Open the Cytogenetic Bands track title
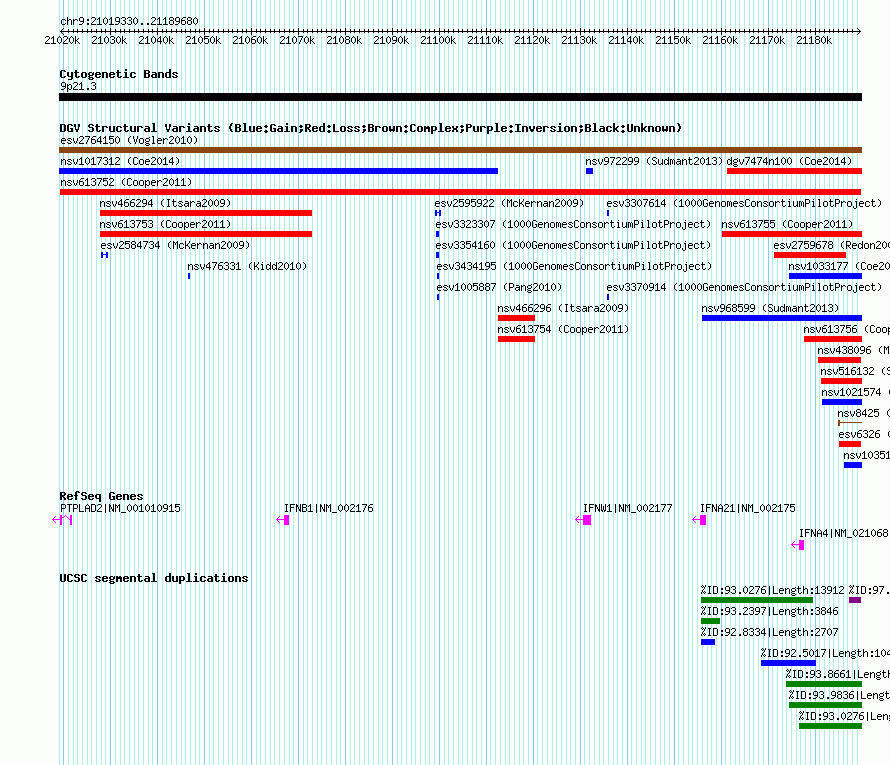Viewport: 890px width, 765px height. click(x=119, y=74)
